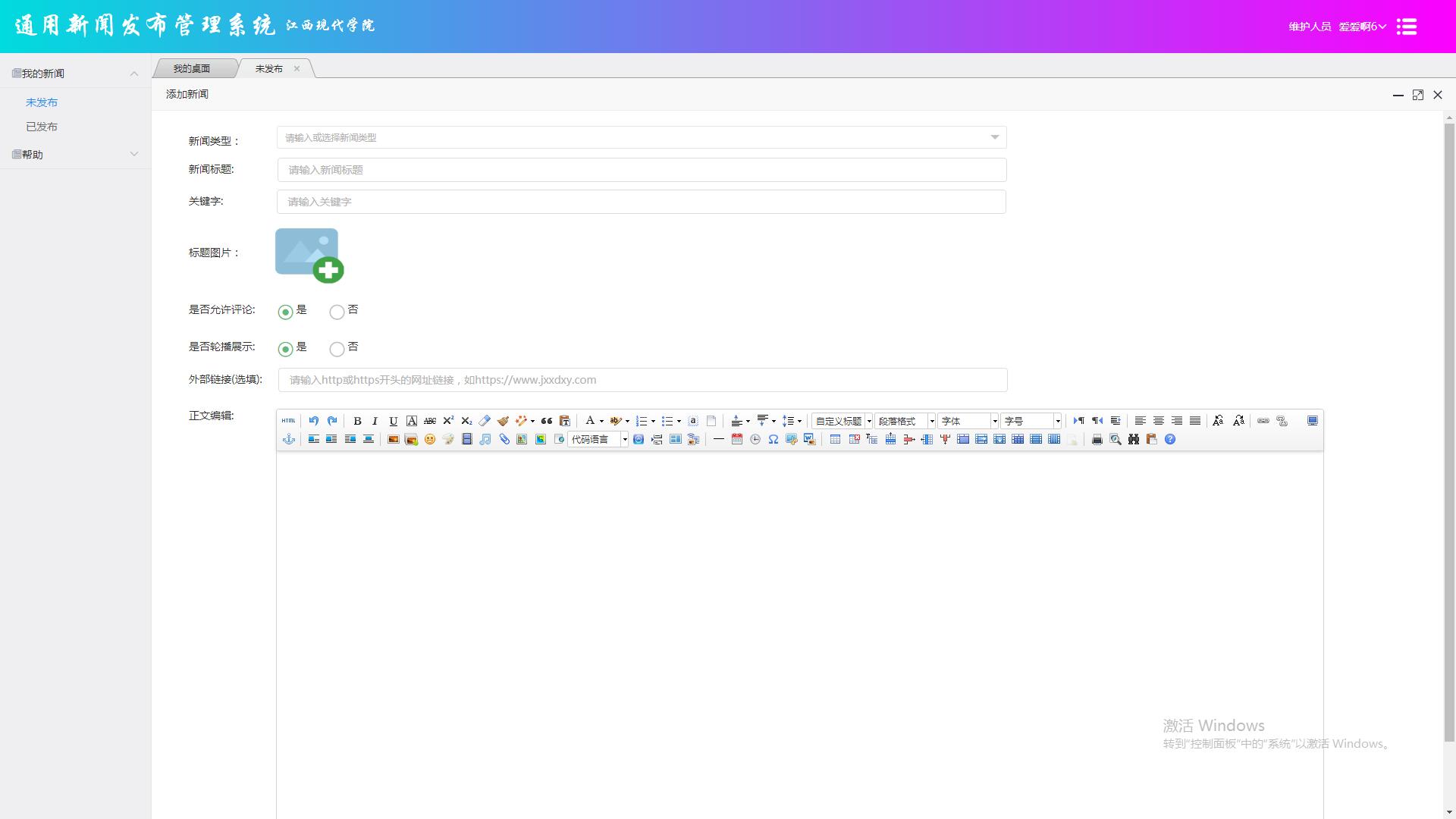Select 否 for 是否轮播展示
This screenshot has height=819, width=1456.
coord(337,349)
